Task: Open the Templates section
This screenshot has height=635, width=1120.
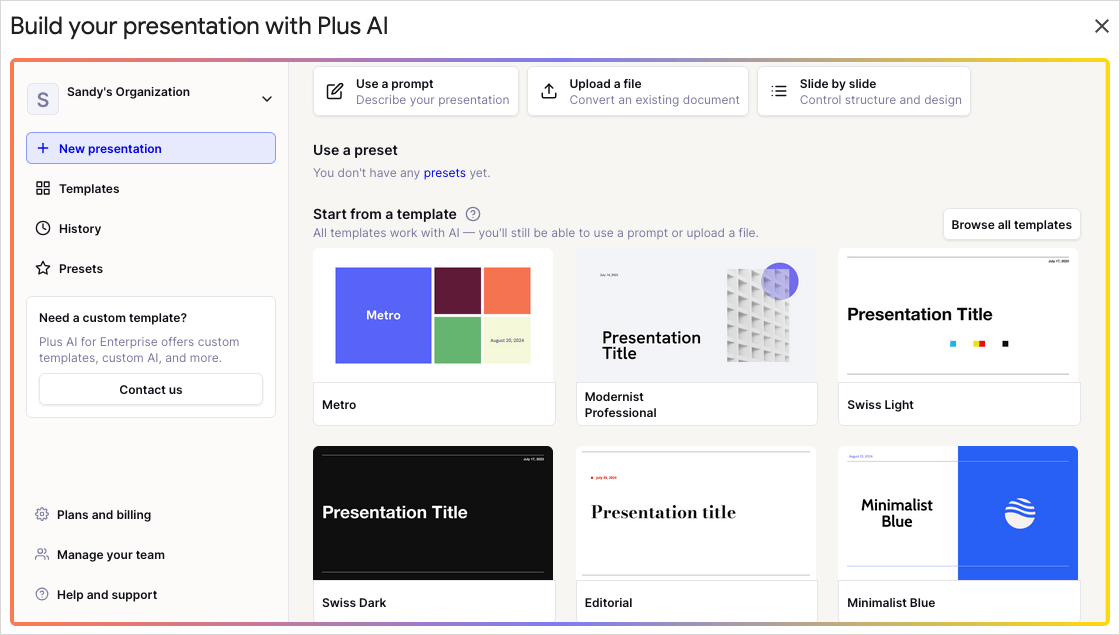Action: pos(151,189)
